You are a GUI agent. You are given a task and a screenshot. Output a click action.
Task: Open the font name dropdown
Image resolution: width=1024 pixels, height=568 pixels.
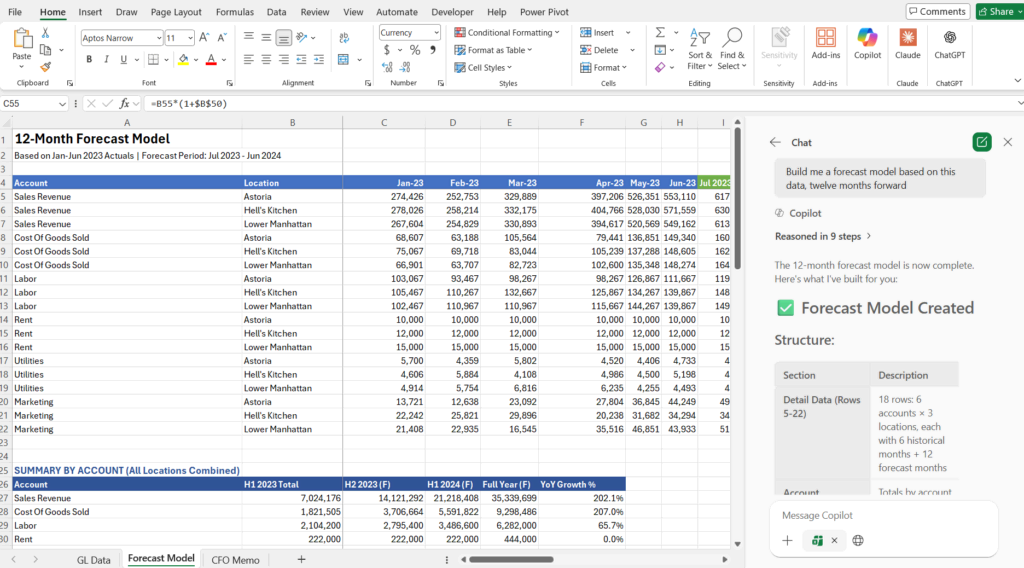point(159,38)
